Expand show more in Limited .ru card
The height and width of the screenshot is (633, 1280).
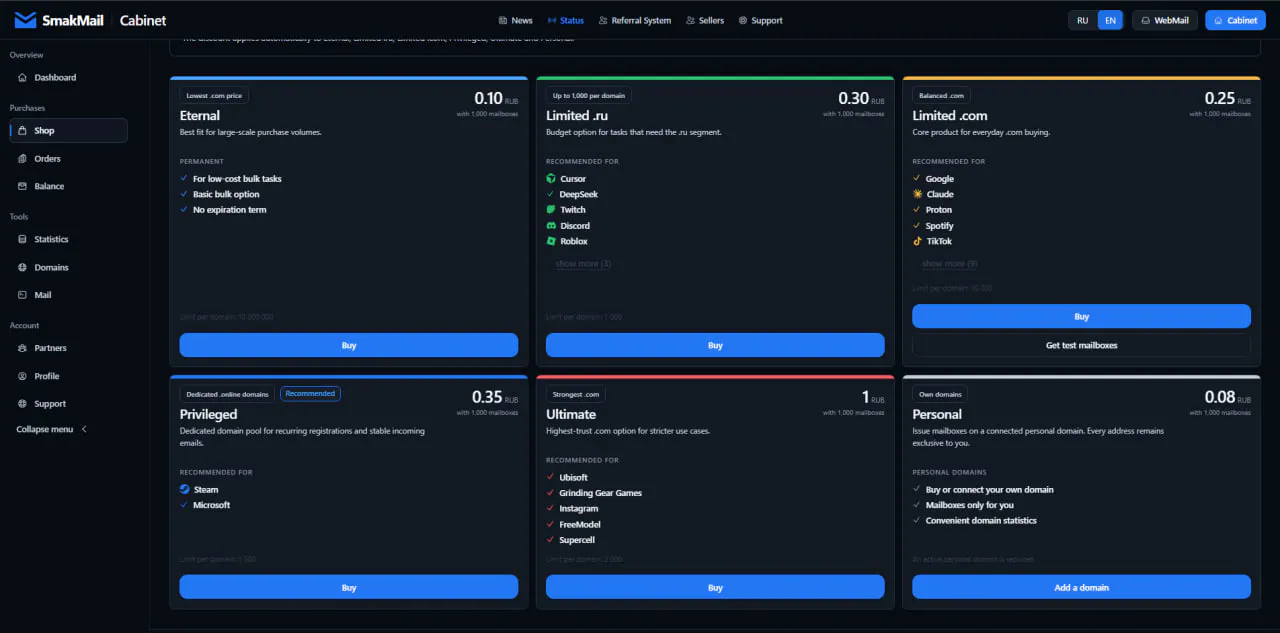[583, 264]
